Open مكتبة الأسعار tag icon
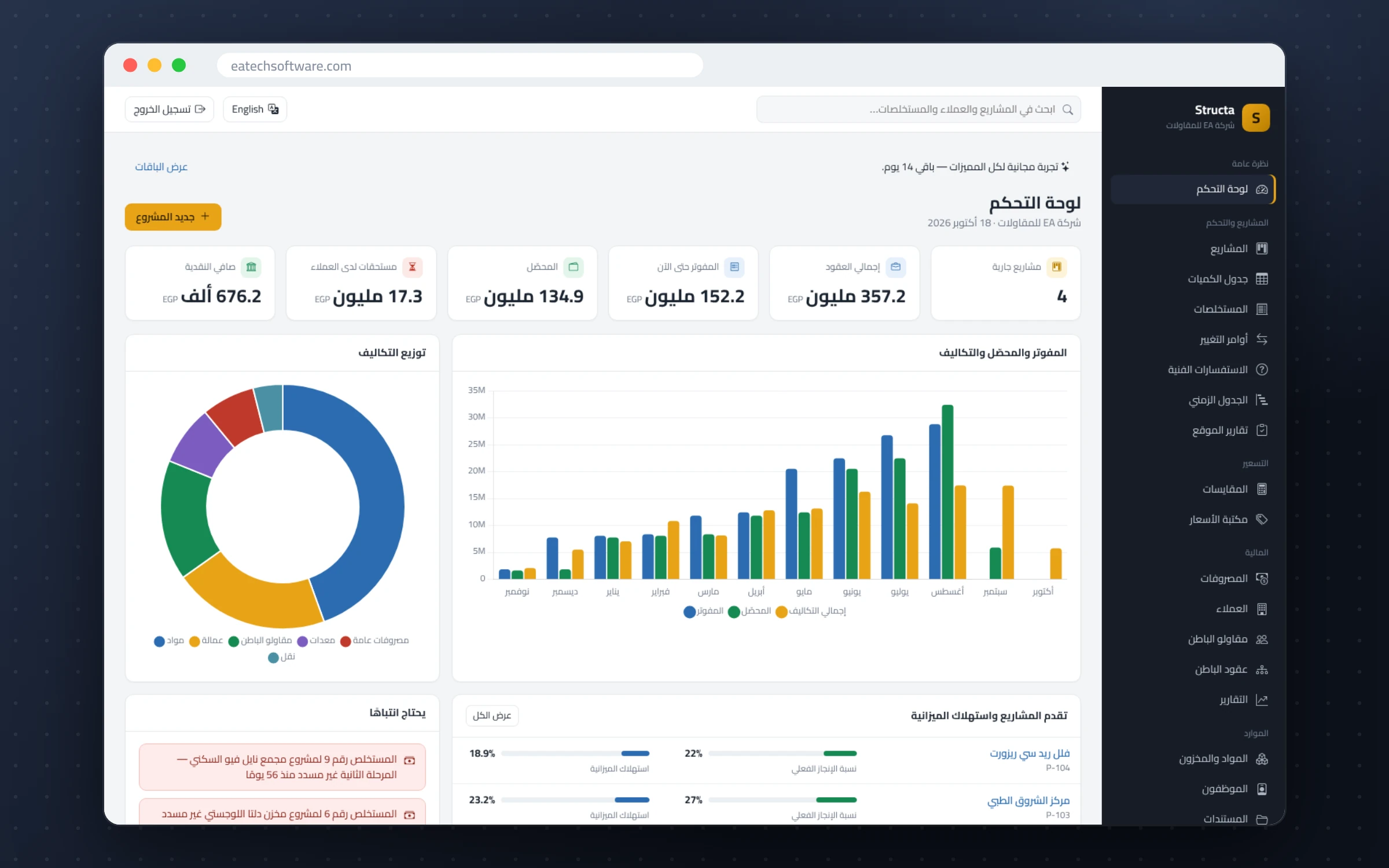 coord(1262,519)
